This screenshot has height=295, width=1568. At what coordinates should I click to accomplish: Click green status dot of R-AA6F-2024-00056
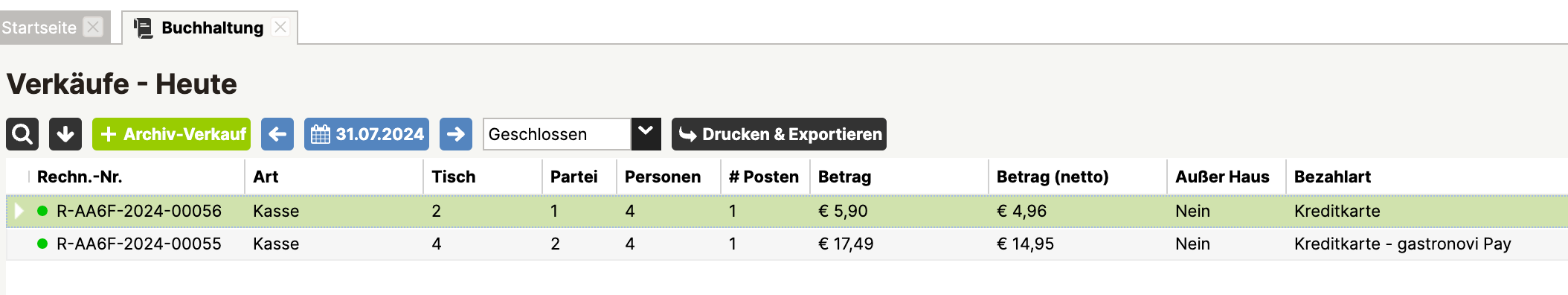(x=42, y=211)
